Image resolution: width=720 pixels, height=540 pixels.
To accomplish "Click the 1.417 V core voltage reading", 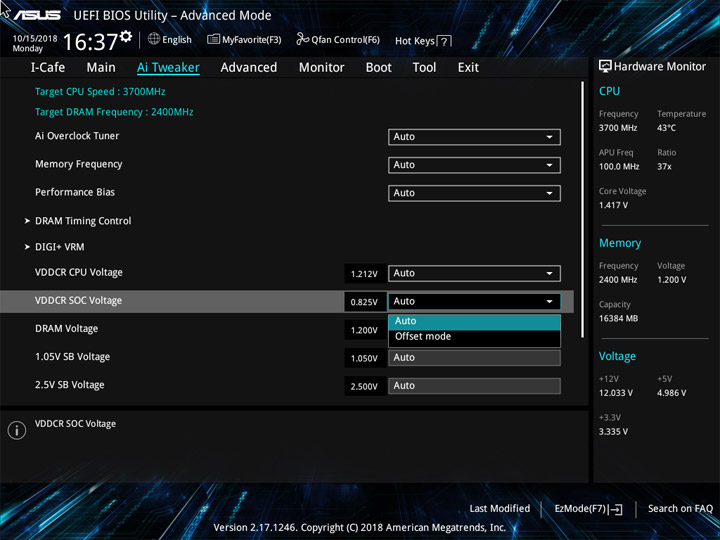I will (x=613, y=205).
